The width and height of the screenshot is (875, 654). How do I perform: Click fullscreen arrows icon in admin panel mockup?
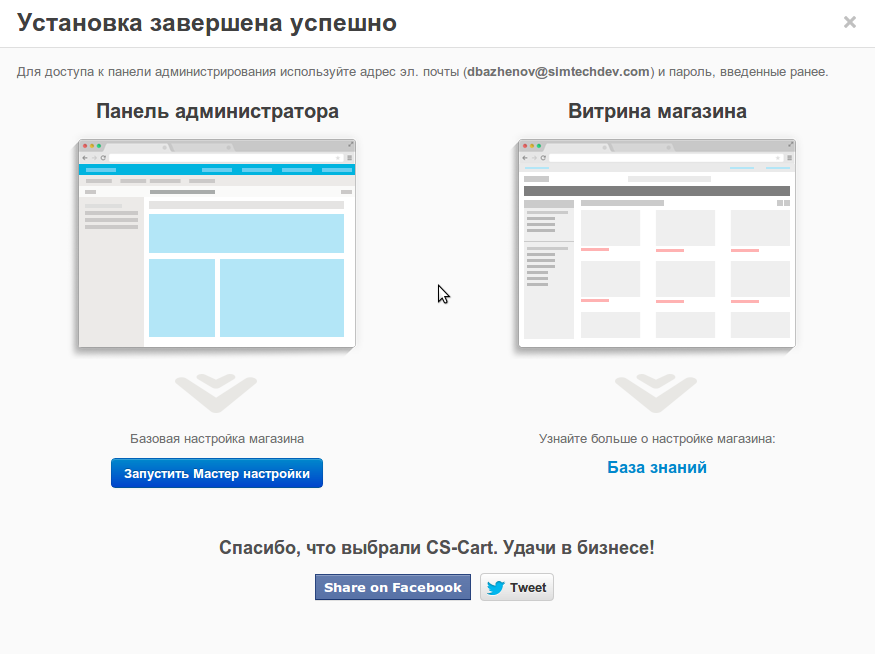pos(350,145)
